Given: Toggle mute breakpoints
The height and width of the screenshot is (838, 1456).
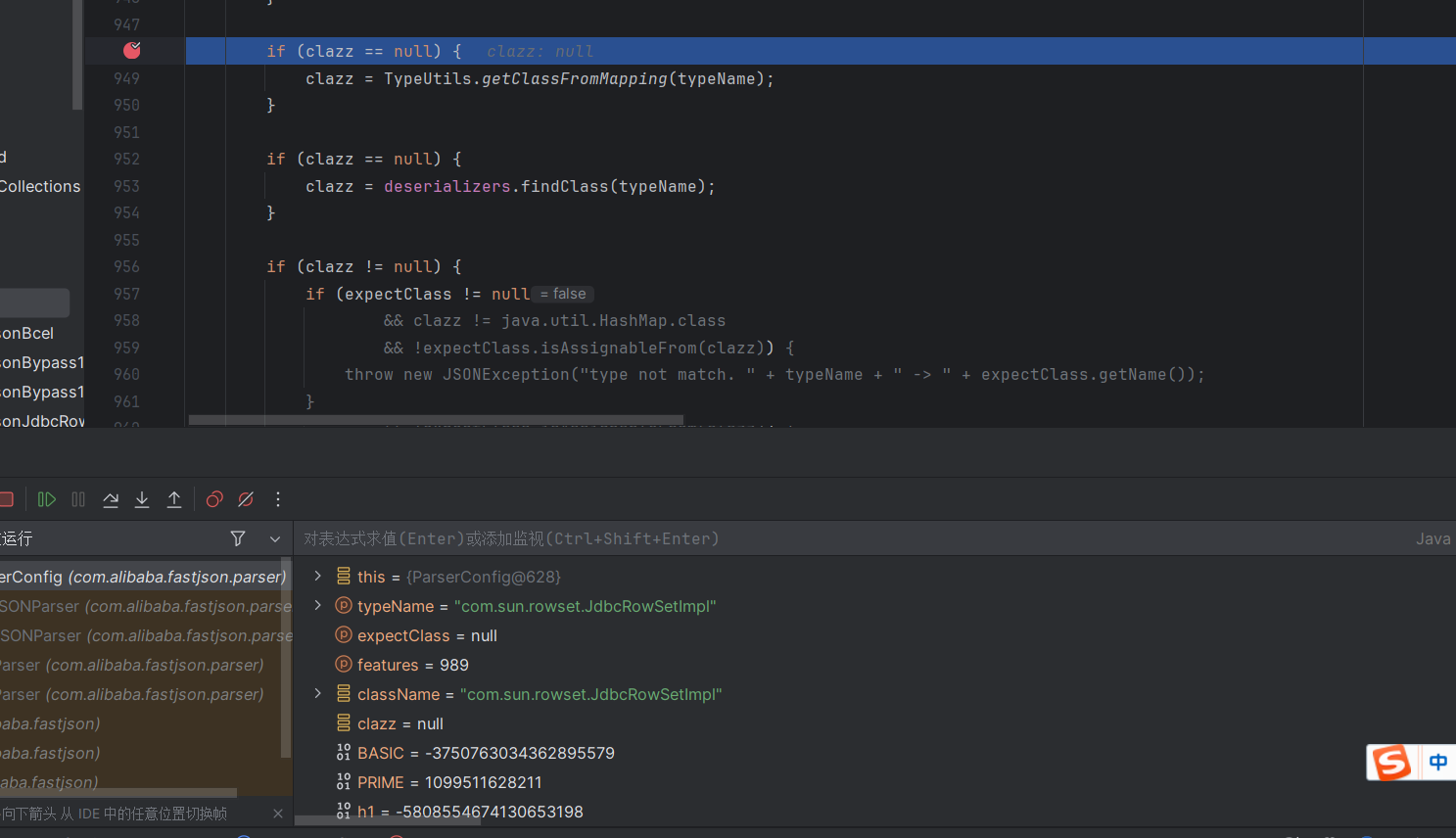Looking at the screenshot, I should click(246, 499).
